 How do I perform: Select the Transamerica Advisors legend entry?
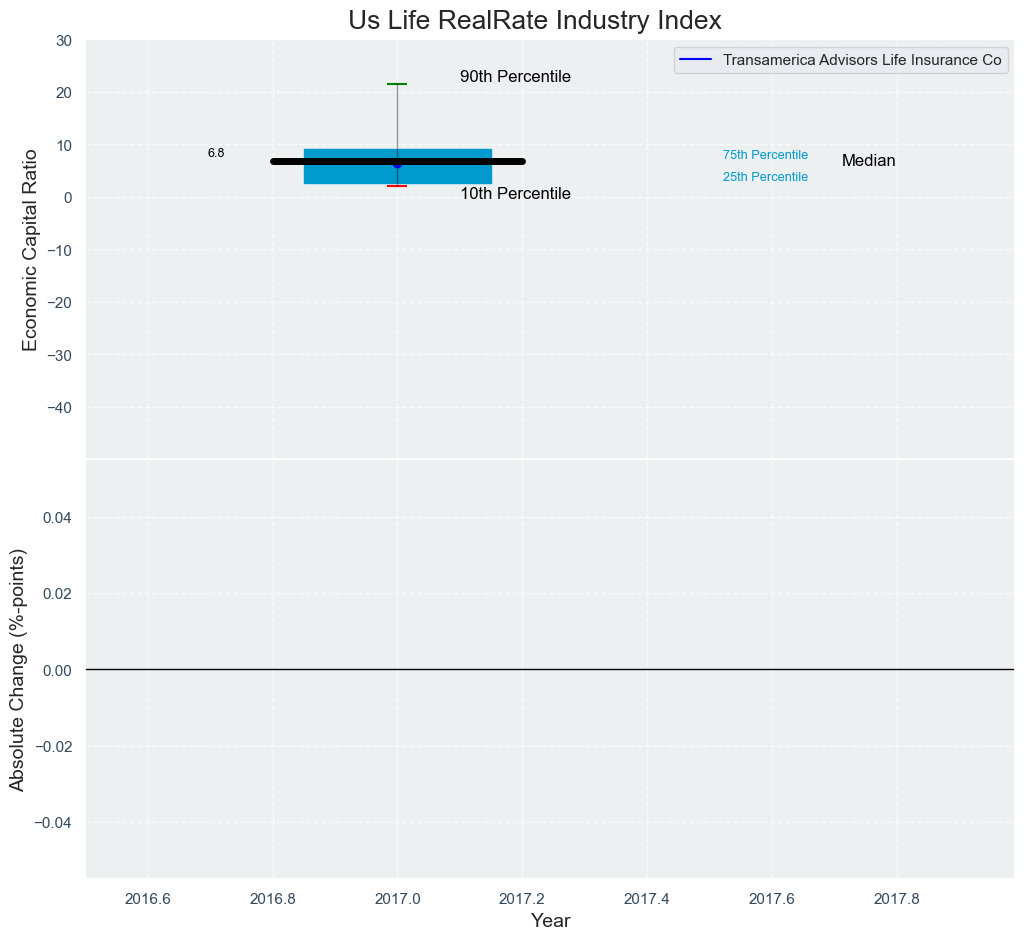[x=861, y=60]
